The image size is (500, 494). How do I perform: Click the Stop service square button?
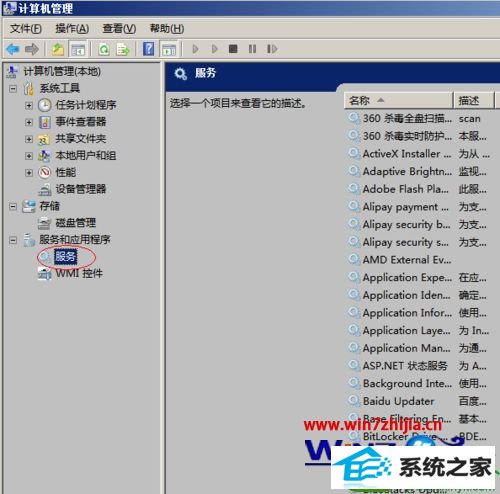point(233,49)
